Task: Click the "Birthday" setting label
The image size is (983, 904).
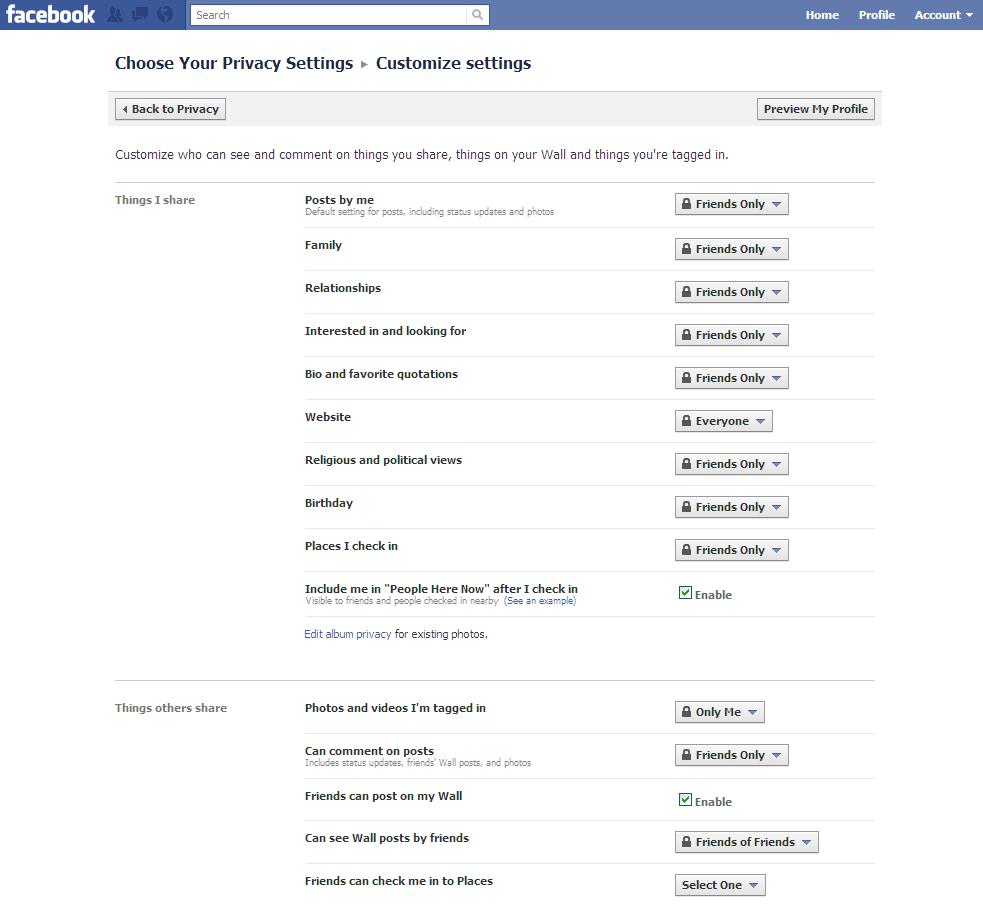Action: tap(329, 503)
